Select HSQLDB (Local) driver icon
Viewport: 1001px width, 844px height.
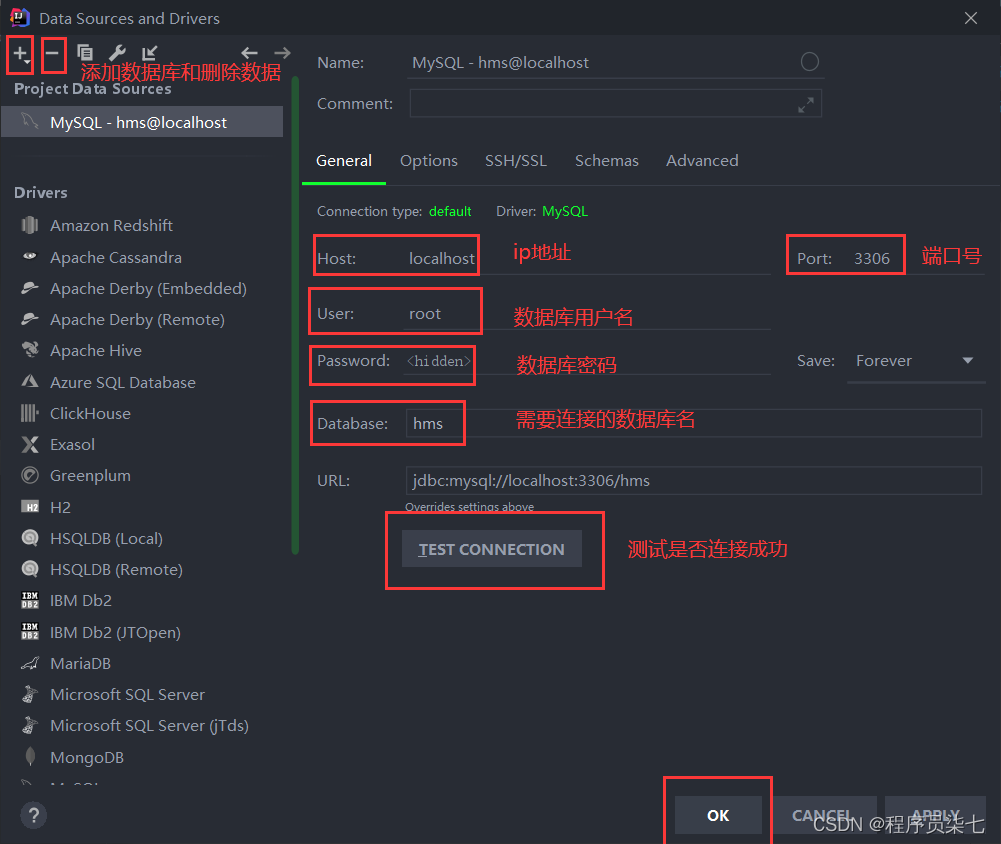coord(30,538)
